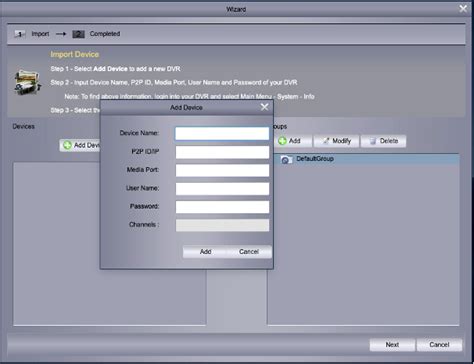Click the Import Device printer illustration
This screenshot has width=474, height=364.
[28, 82]
